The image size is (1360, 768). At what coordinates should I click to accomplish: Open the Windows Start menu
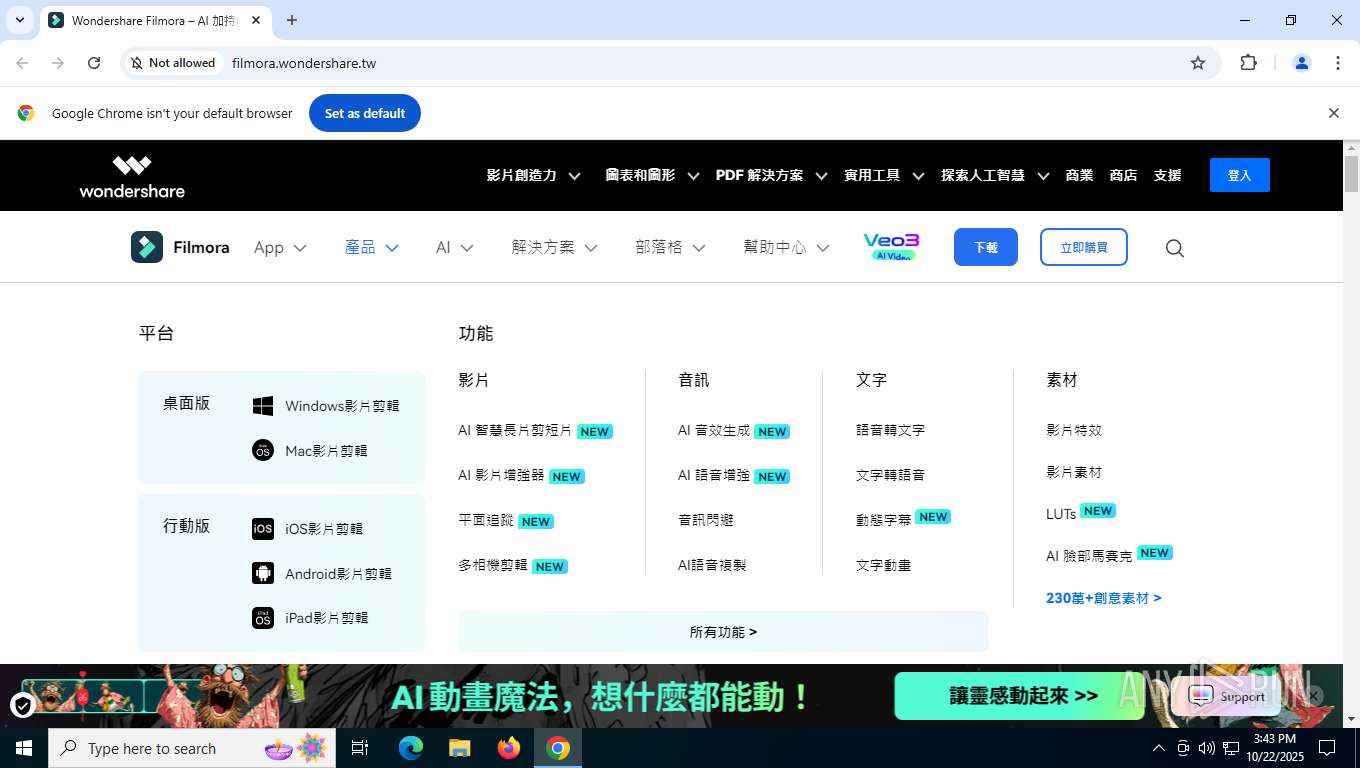[24, 748]
